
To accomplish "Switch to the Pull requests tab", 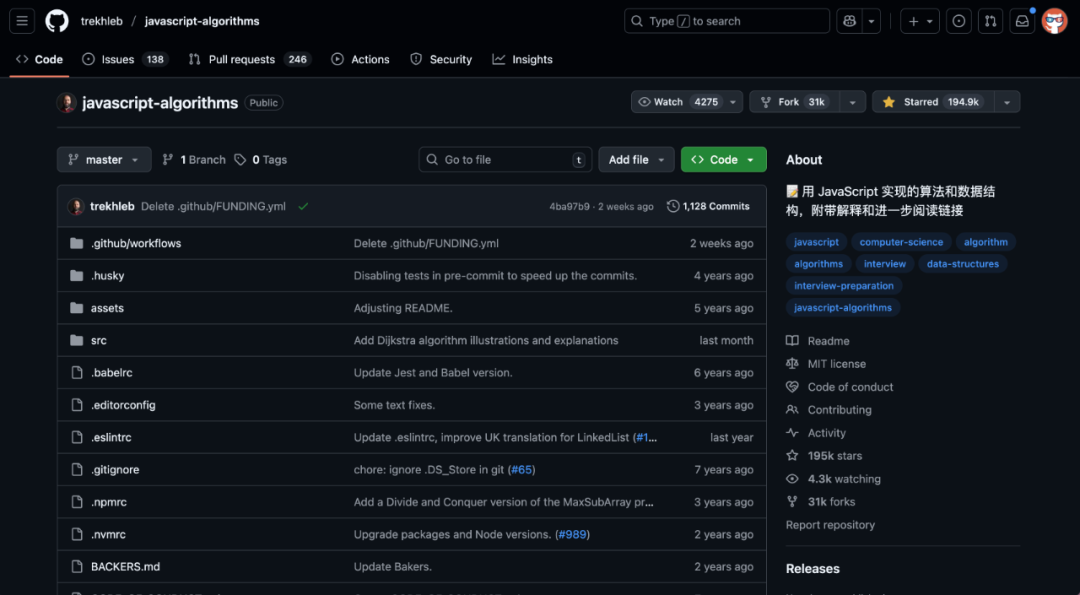I will click(250, 60).
